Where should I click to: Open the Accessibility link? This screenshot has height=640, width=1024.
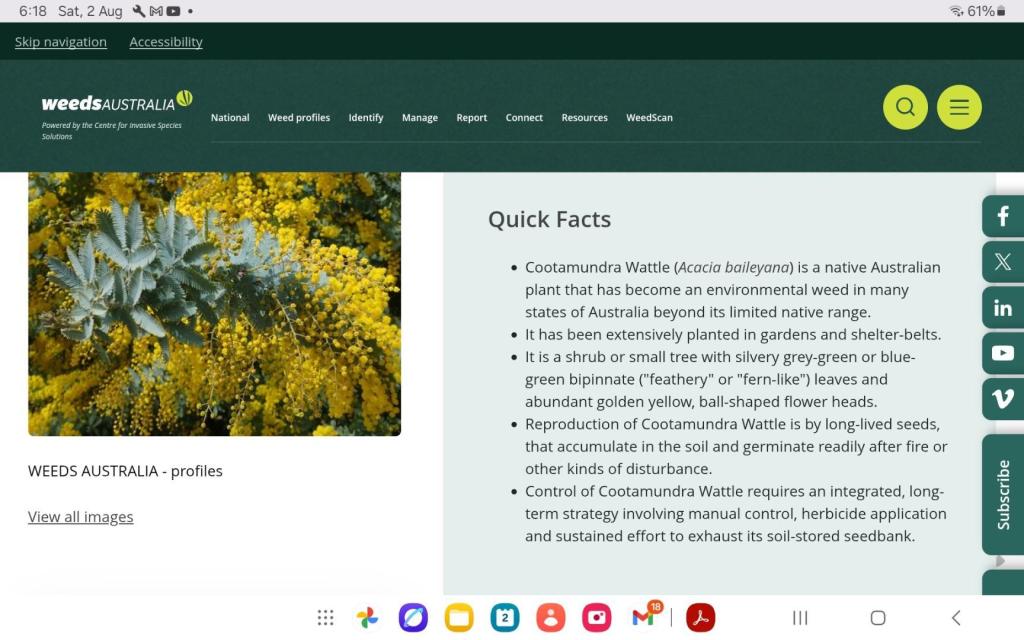[x=166, y=42]
